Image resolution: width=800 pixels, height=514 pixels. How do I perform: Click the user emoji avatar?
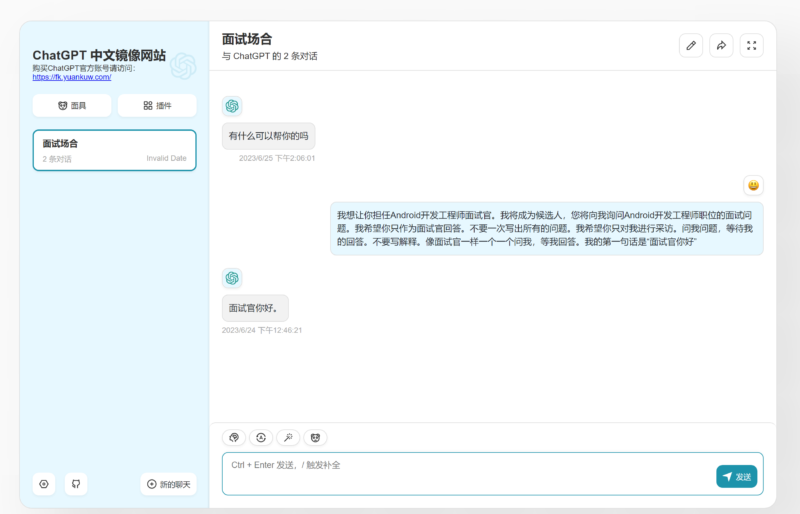753,185
